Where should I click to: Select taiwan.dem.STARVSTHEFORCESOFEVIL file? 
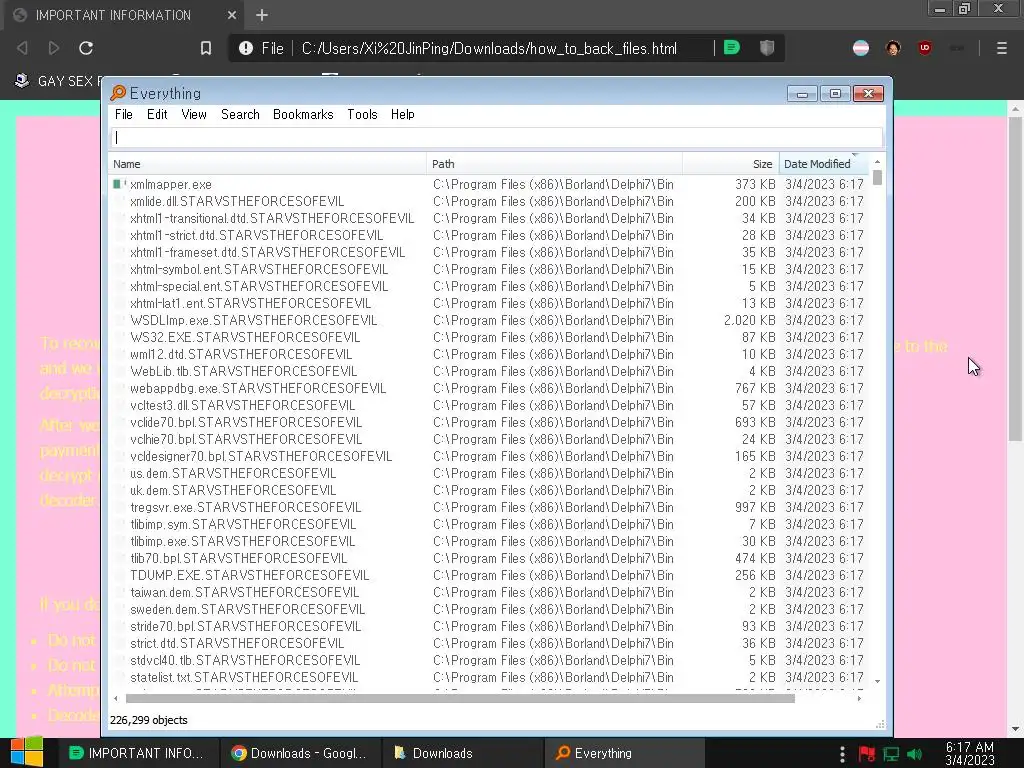click(244, 592)
